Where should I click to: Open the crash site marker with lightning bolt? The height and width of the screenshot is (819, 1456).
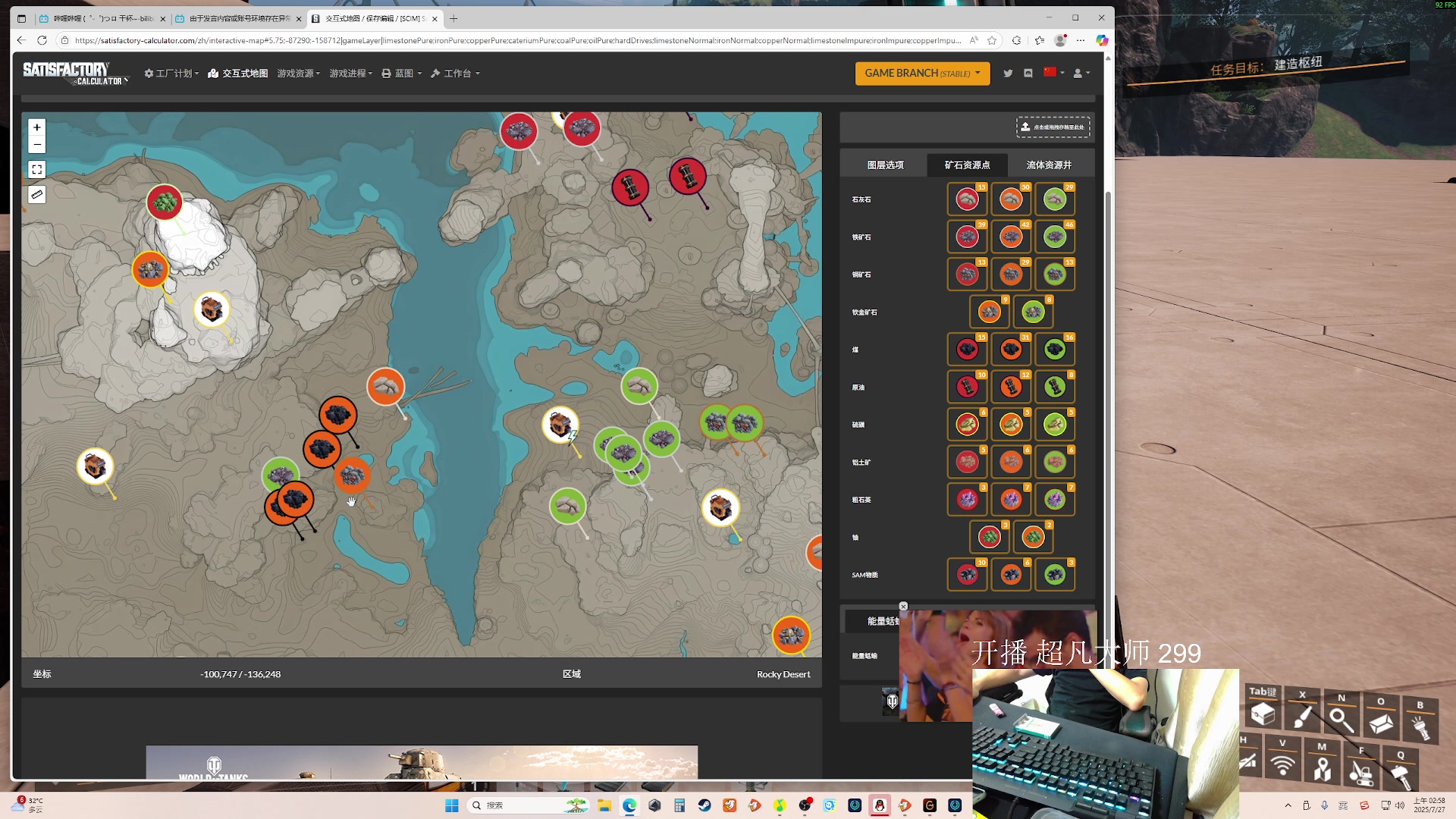560,425
